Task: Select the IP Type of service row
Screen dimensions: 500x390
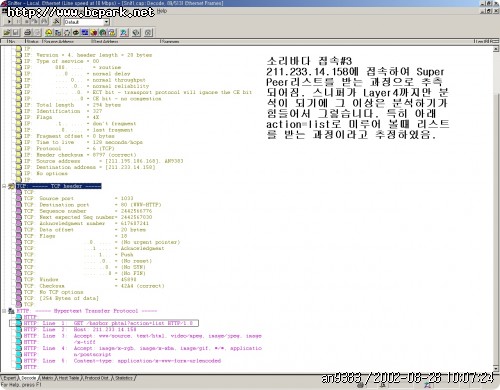Action: pyautogui.click(x=61, y=61)
